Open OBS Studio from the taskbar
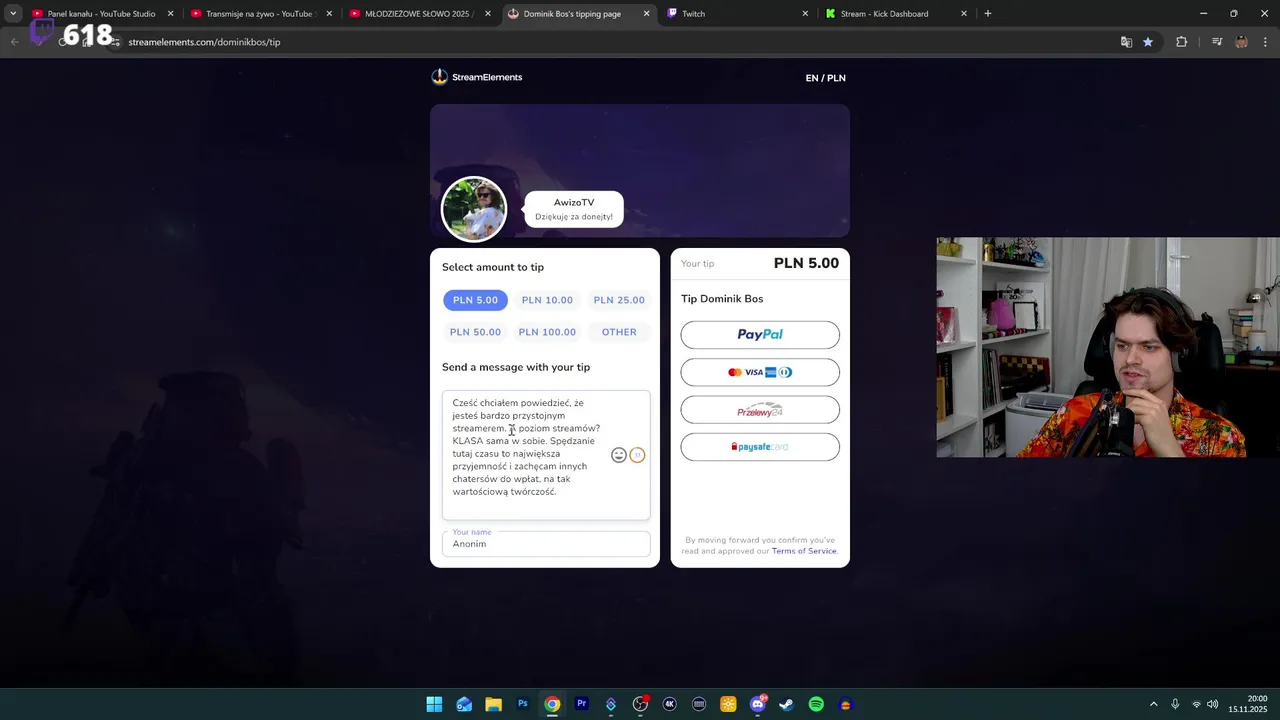1280x720 pixels. click(640, 704)
